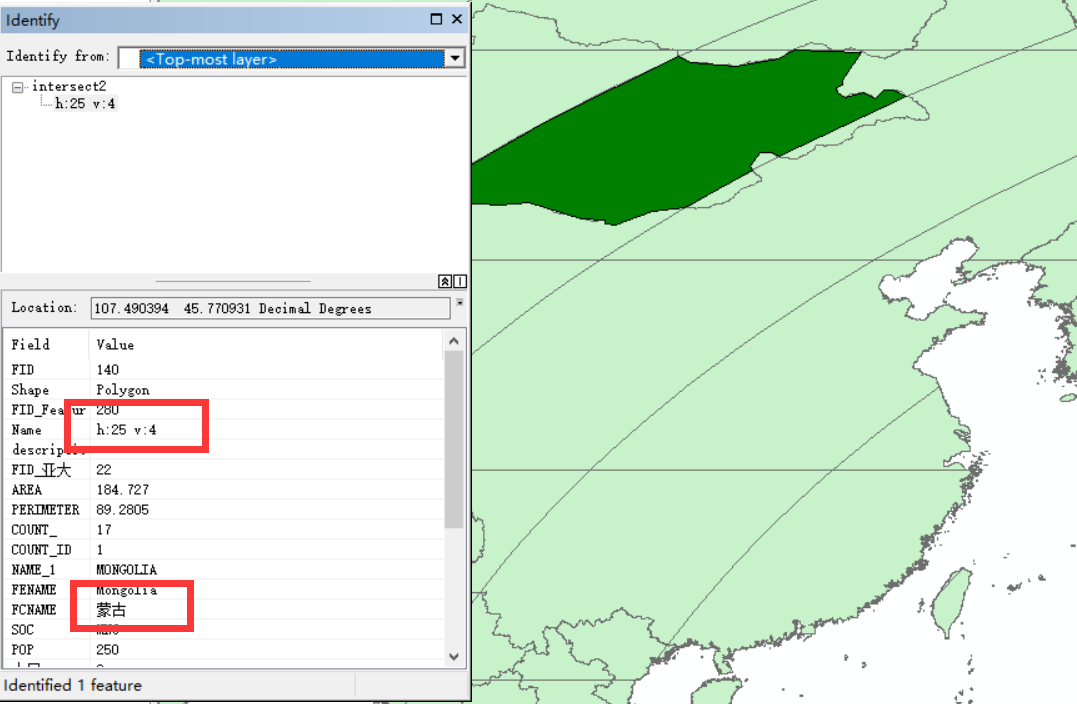Click the NAME_1 row showing MONGOLIA
This screenshot has width=1077, height=704.
tap(130, 569)
